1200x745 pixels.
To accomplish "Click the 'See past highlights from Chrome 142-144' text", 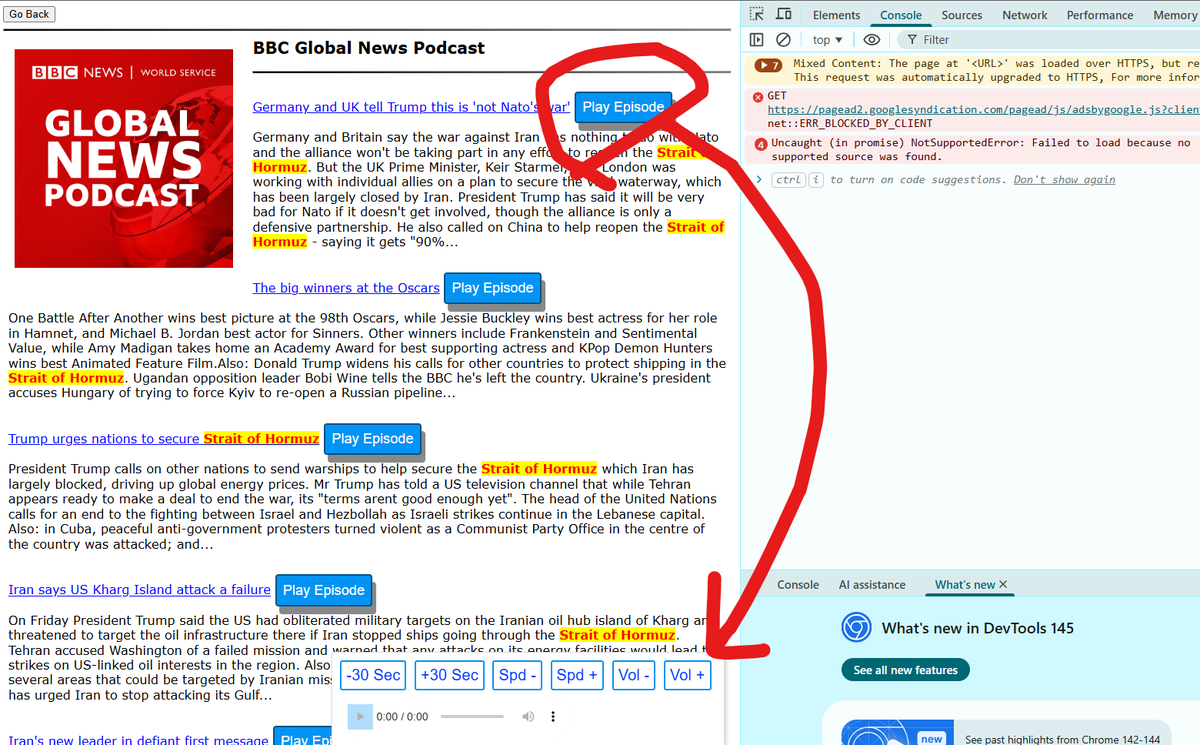I will pyautogui.click(x=1063, y=739).
